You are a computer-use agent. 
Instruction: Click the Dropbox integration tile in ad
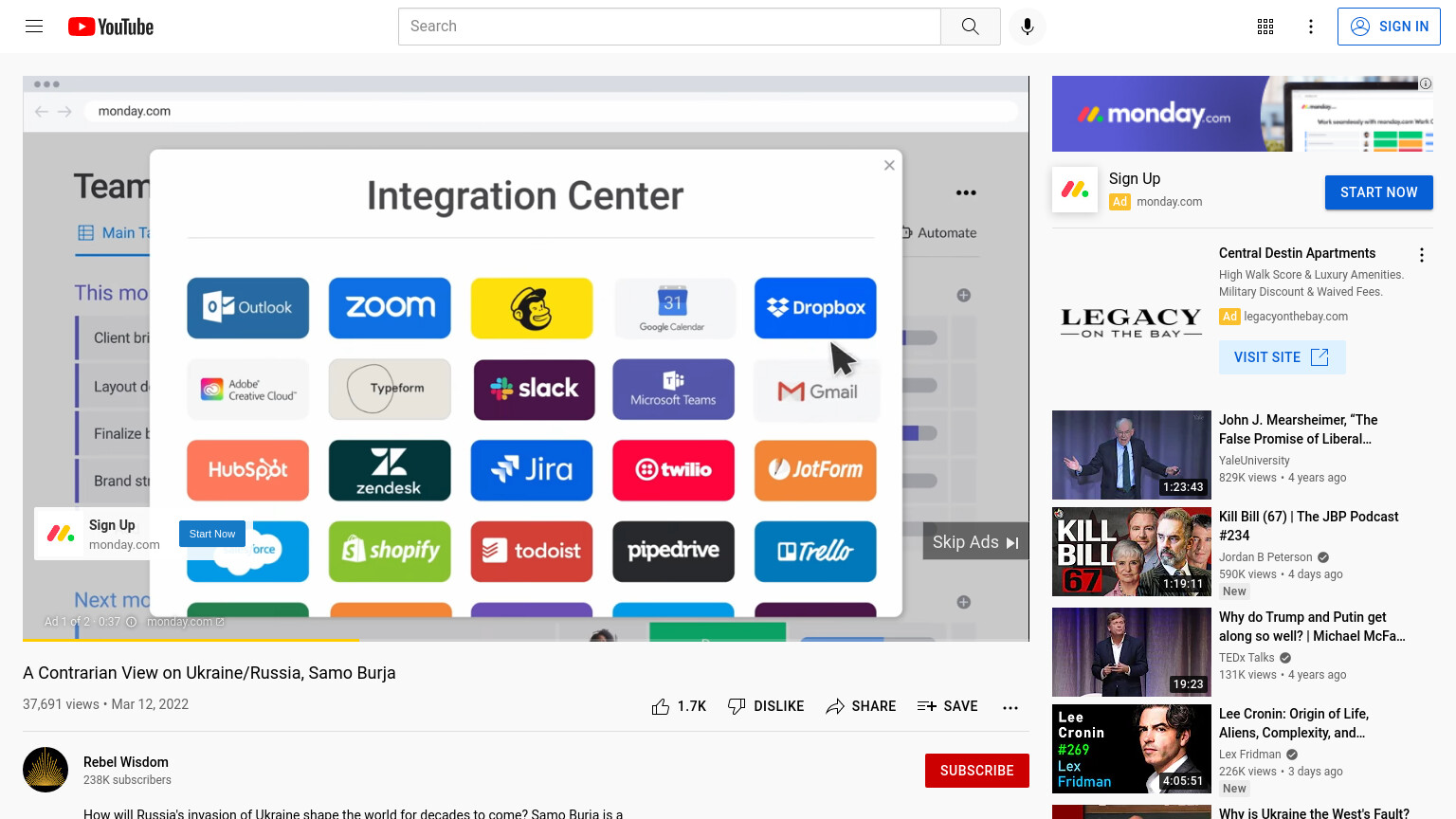point(815,308)
